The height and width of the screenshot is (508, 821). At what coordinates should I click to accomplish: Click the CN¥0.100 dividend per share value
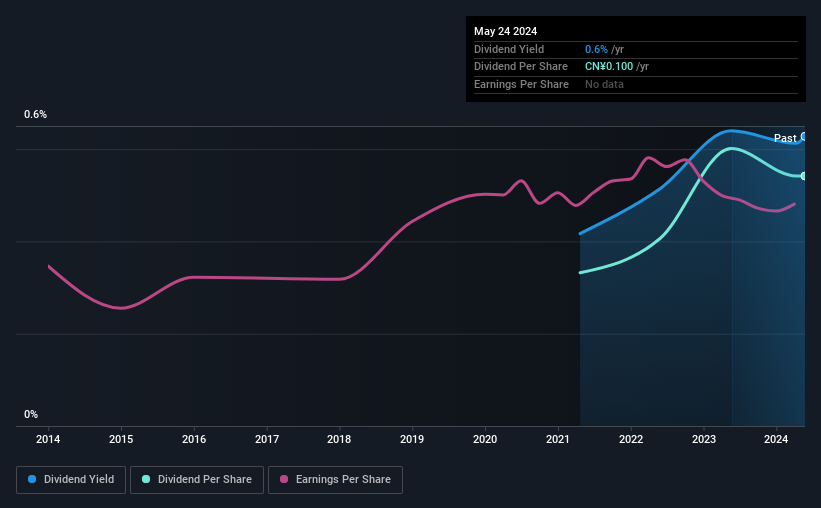coord(609,67)
